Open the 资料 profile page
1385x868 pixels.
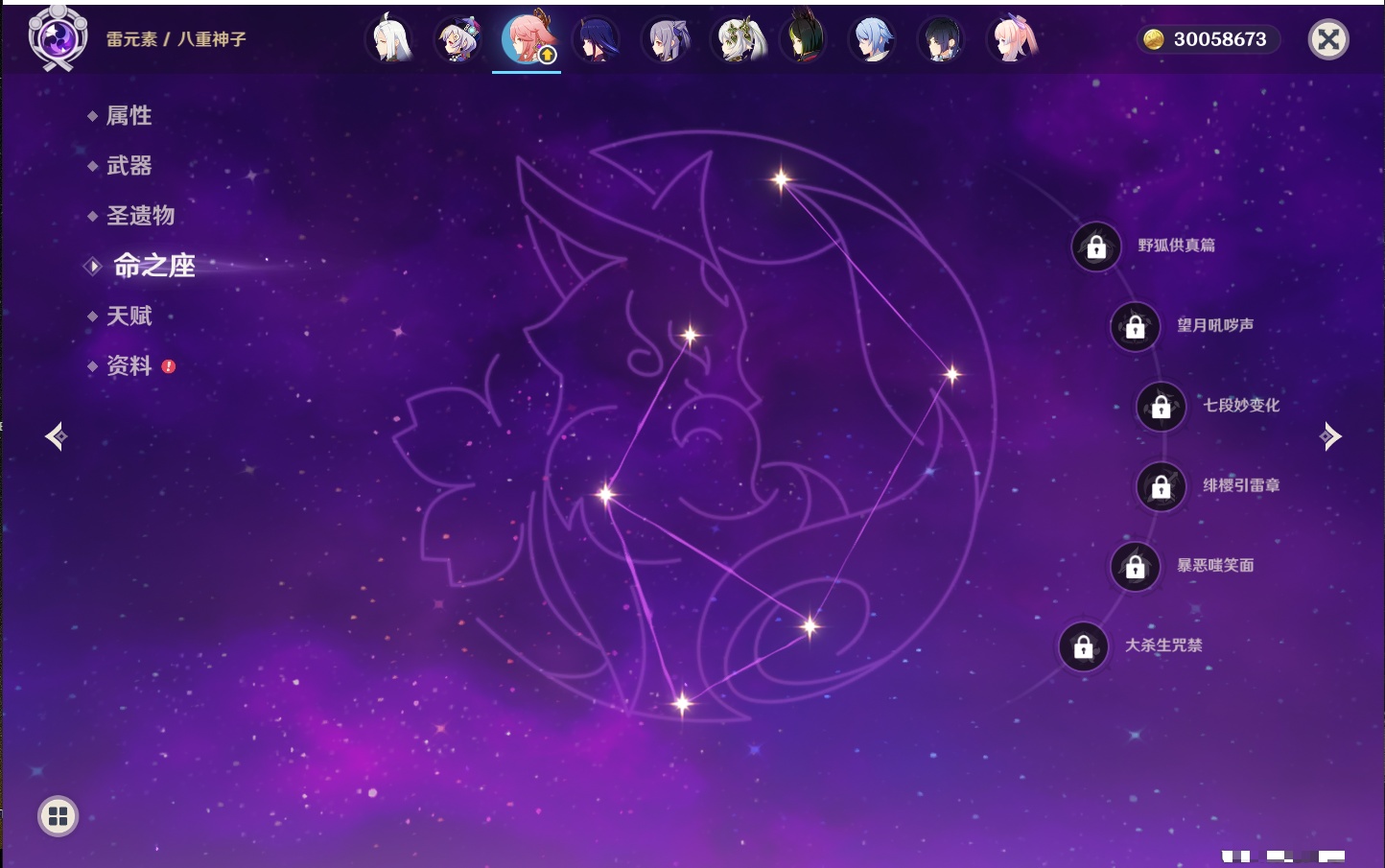[x=129, y=365]
